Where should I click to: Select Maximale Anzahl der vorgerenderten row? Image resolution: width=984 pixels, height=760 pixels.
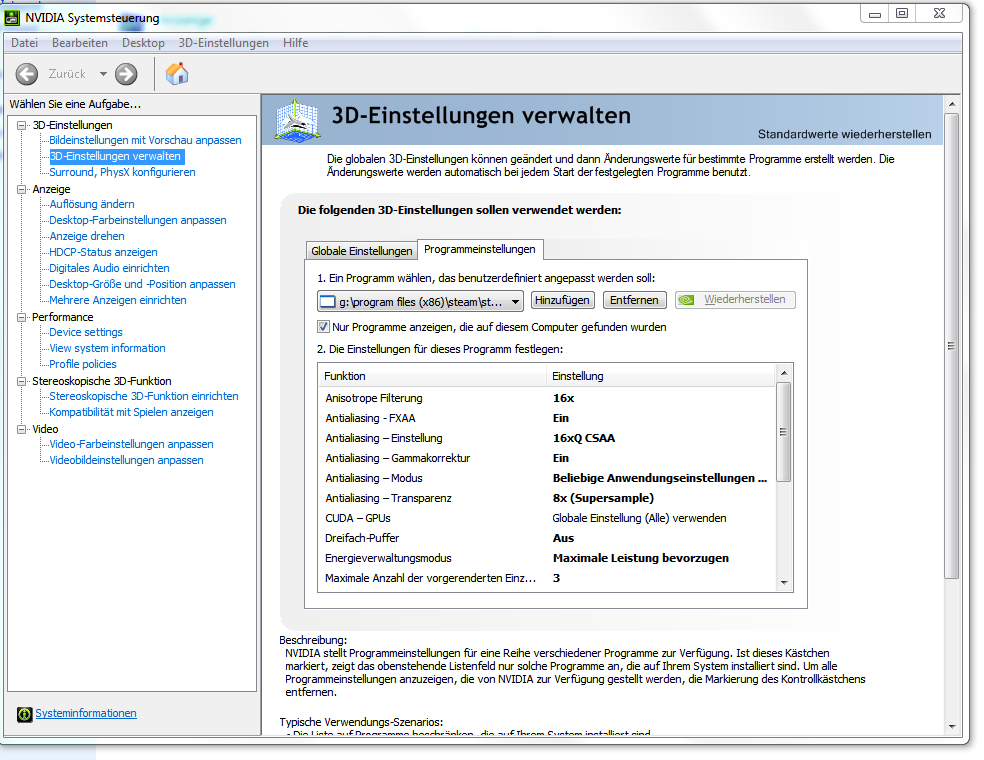tap(548, 578)
